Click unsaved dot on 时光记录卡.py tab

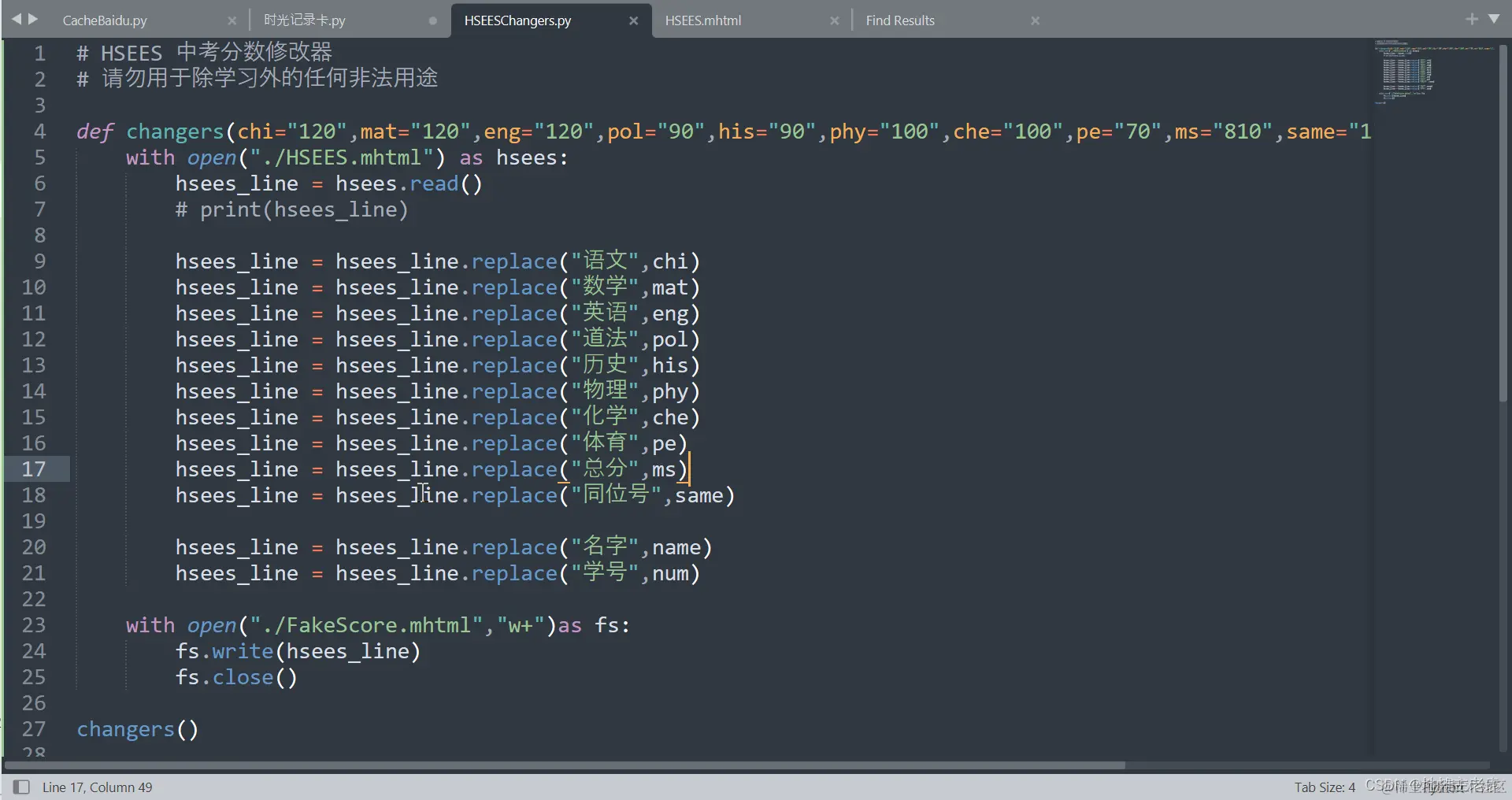pyautogui.click(x=432, y=20)
